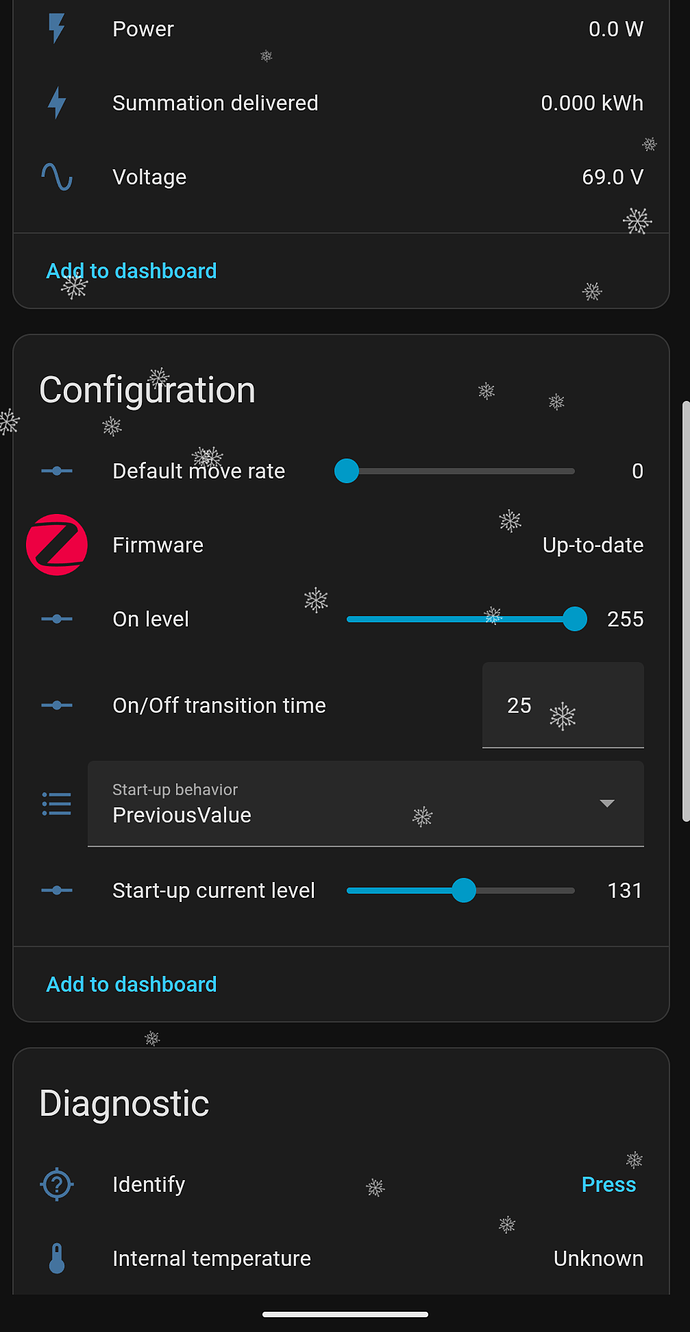Select the Summation delivered flash icon
Screen dimensions: 690x1332
coord(57,102)
